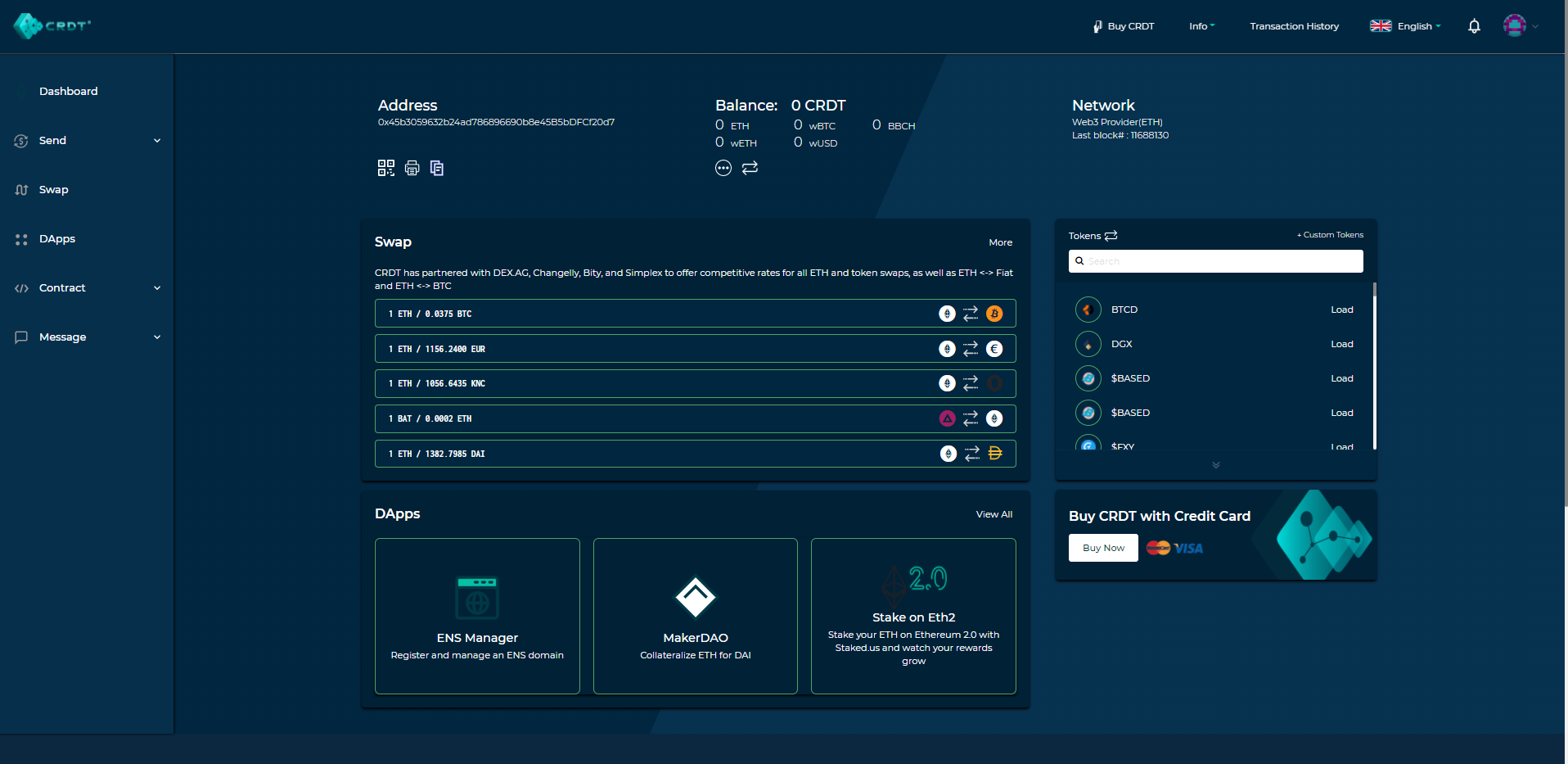
Task: Show the address QR code icon
Action: coord(386,168)
